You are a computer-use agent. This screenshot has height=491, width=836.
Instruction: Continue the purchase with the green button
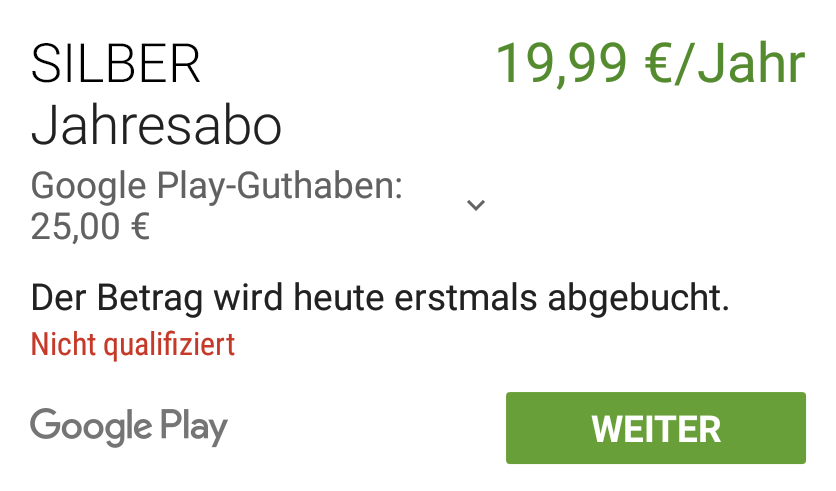tap(655, 428)
